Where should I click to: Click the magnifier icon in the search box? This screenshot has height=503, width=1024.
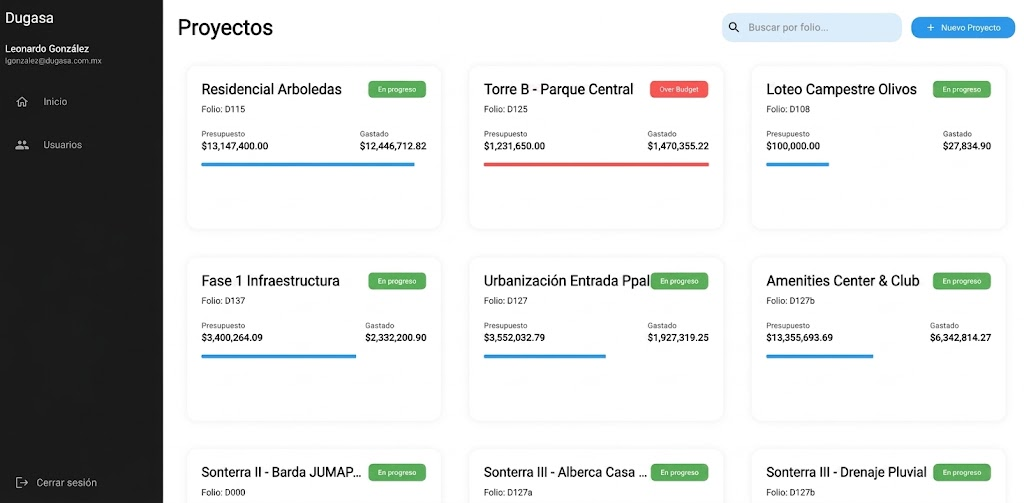coord(734,27)
